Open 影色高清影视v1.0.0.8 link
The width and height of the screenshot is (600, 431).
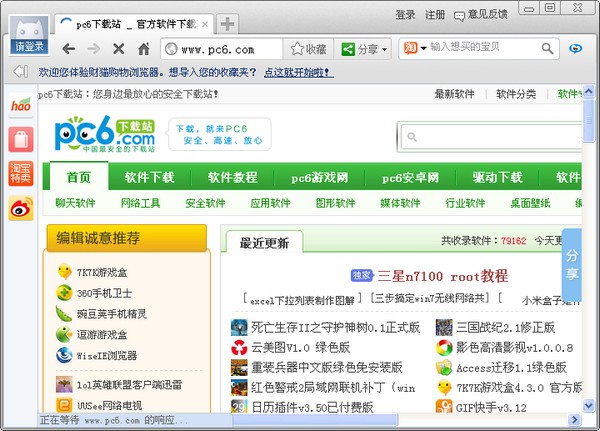pyautogui.click(x=515, y=348)
